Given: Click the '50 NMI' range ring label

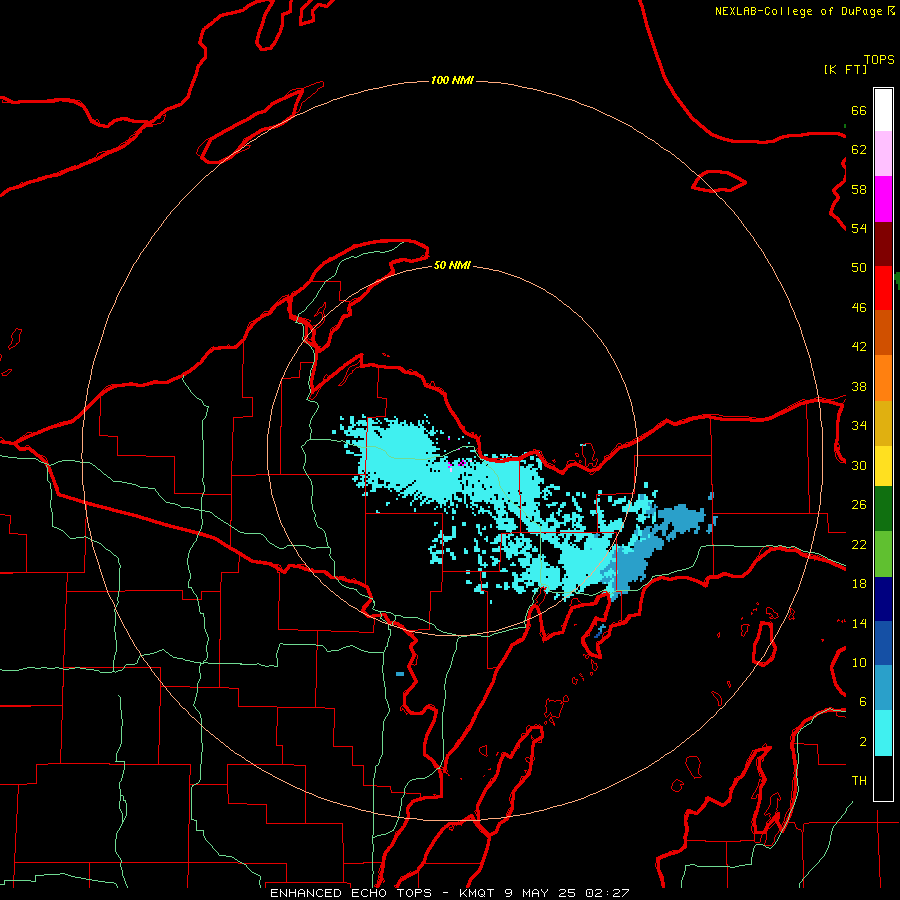Looking at the screenshot, I should click(452, 265).
